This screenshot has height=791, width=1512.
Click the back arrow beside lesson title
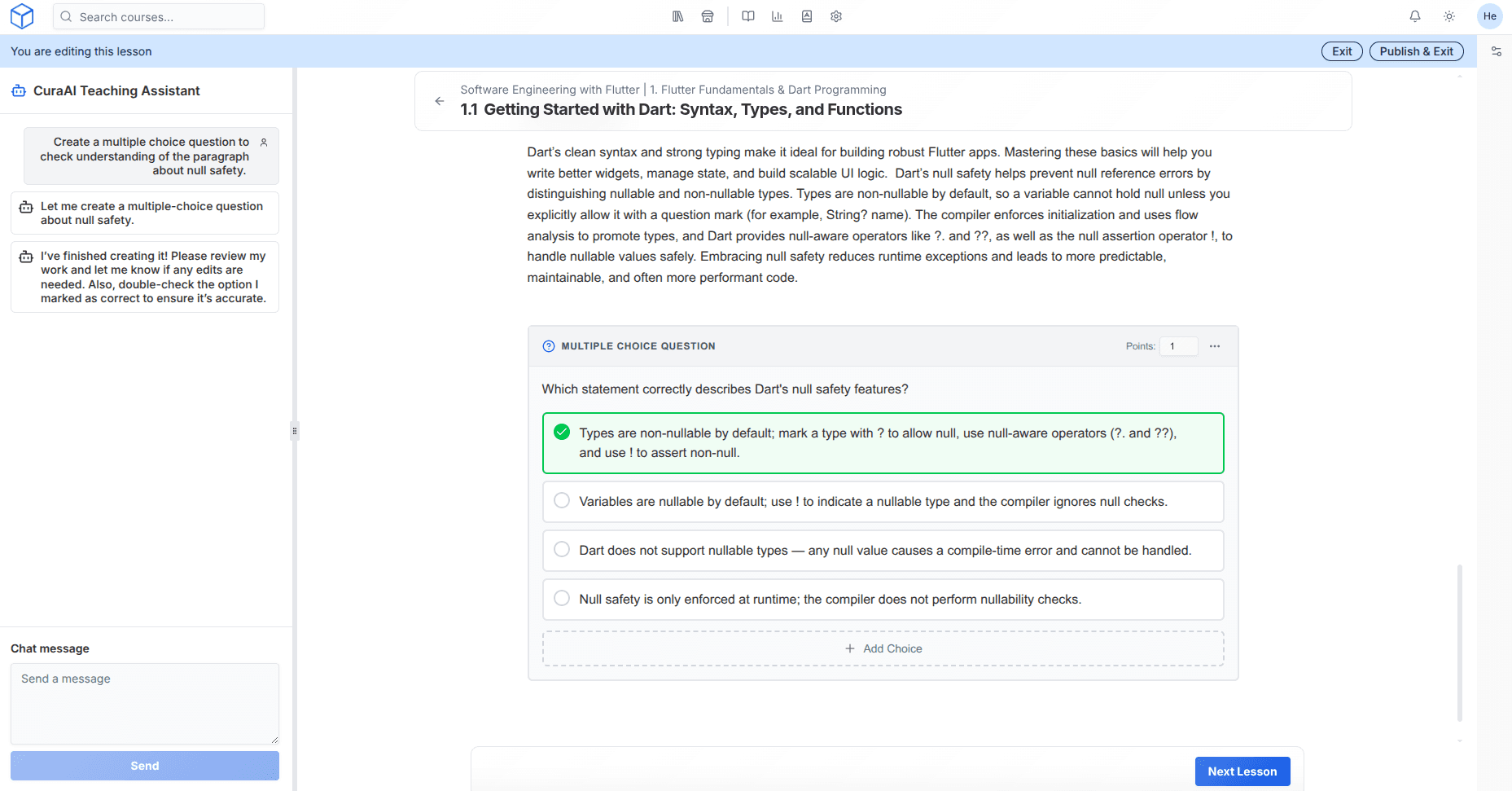(x=440, y=101)
